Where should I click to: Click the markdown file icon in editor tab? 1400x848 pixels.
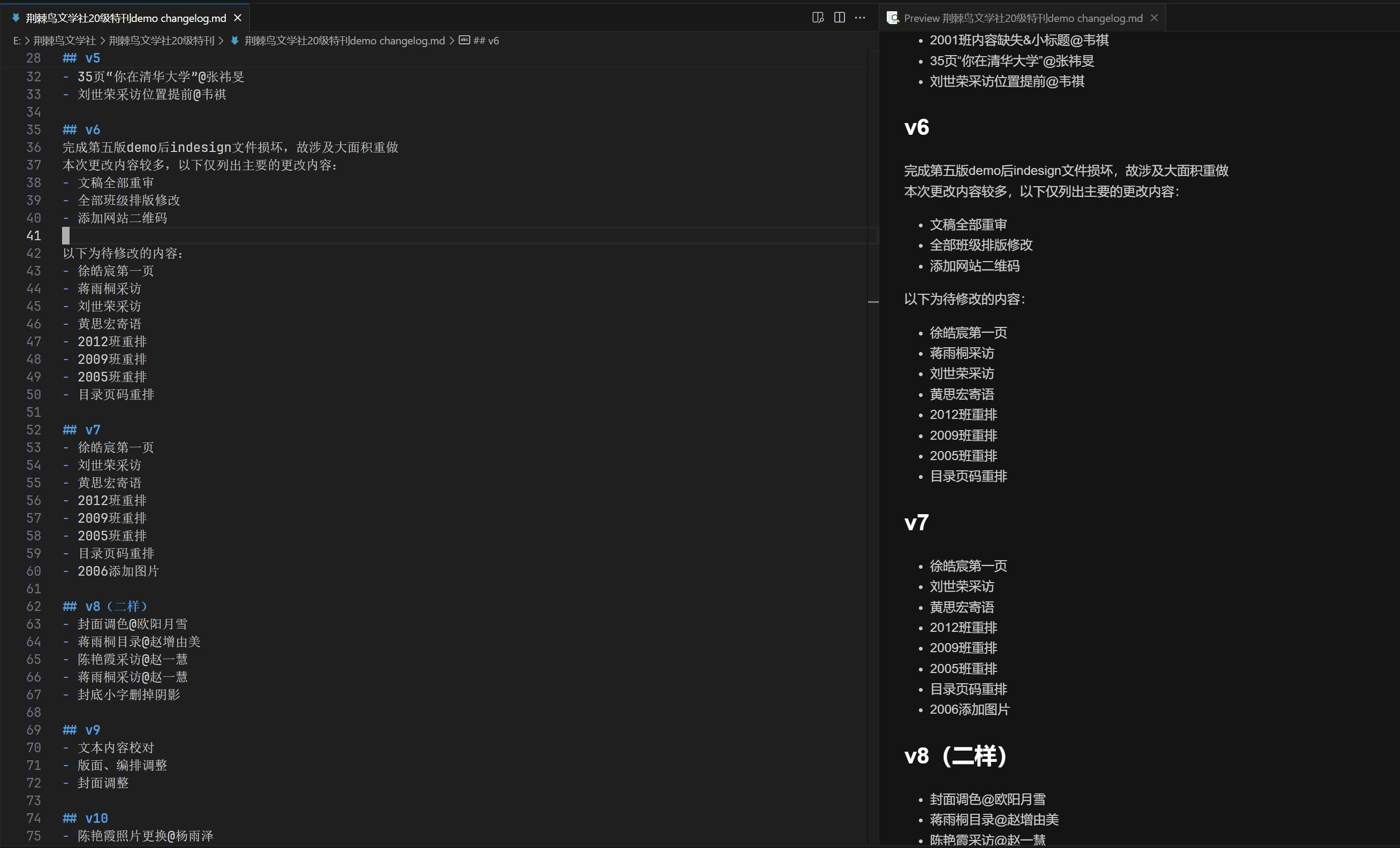tap(16, 18)
